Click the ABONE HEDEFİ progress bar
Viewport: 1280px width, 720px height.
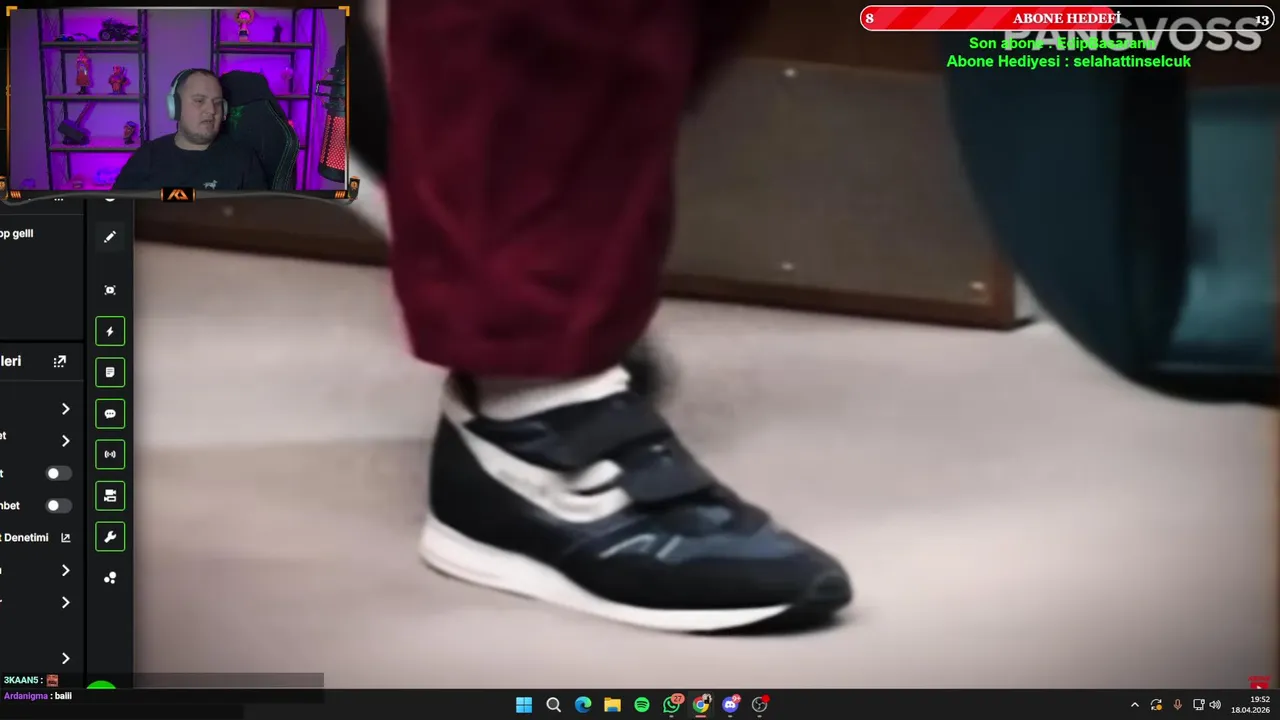tap(1067, 18)
